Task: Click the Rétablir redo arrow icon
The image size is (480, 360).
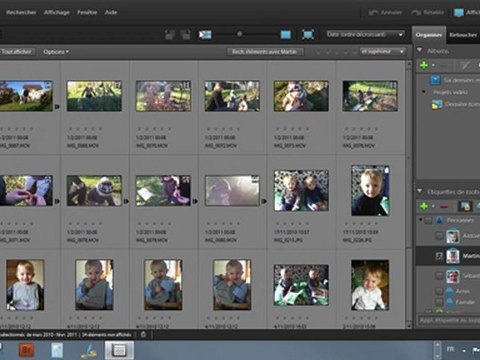Action: pyautogui.click(x=416, y=13)
